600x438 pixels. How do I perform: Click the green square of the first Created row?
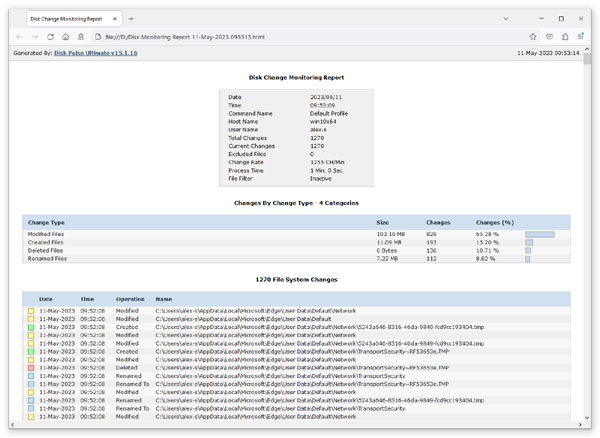tap(31, 327)
